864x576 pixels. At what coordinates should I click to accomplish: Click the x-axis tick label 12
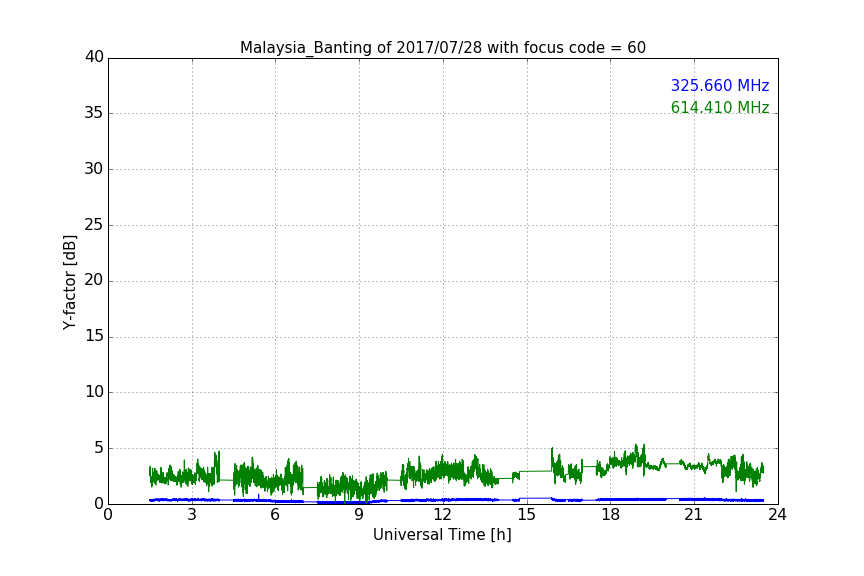442,515
